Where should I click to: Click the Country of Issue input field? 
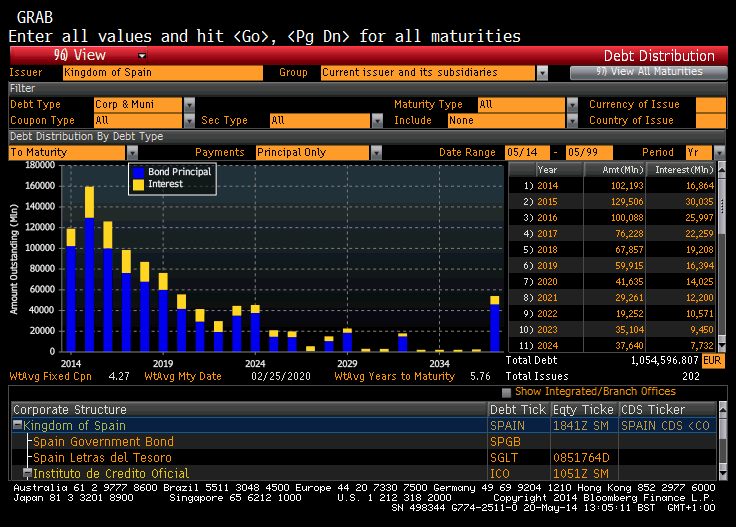pos(711,121)
